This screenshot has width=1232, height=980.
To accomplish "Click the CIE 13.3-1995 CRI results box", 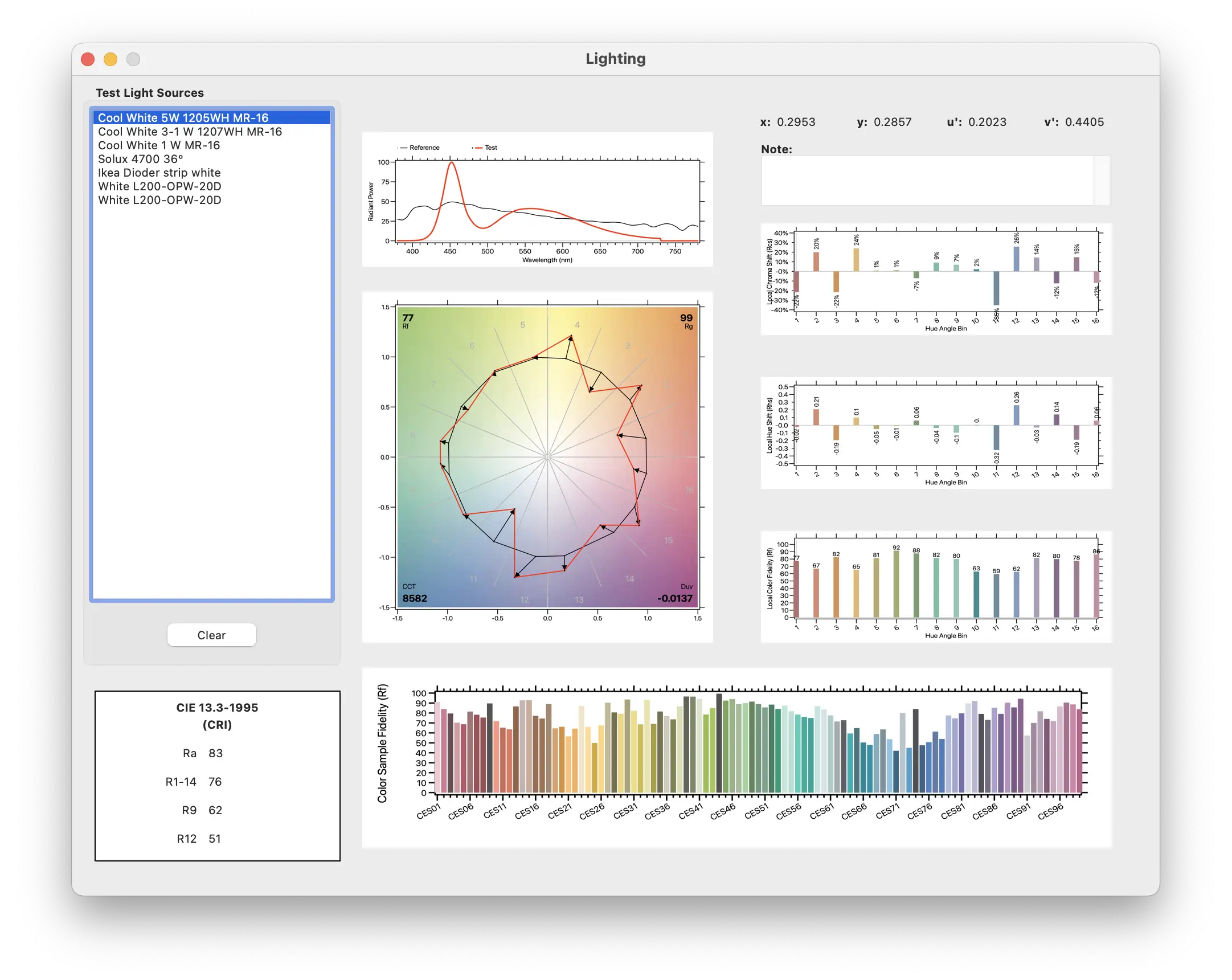I will (x=218, y=776).
